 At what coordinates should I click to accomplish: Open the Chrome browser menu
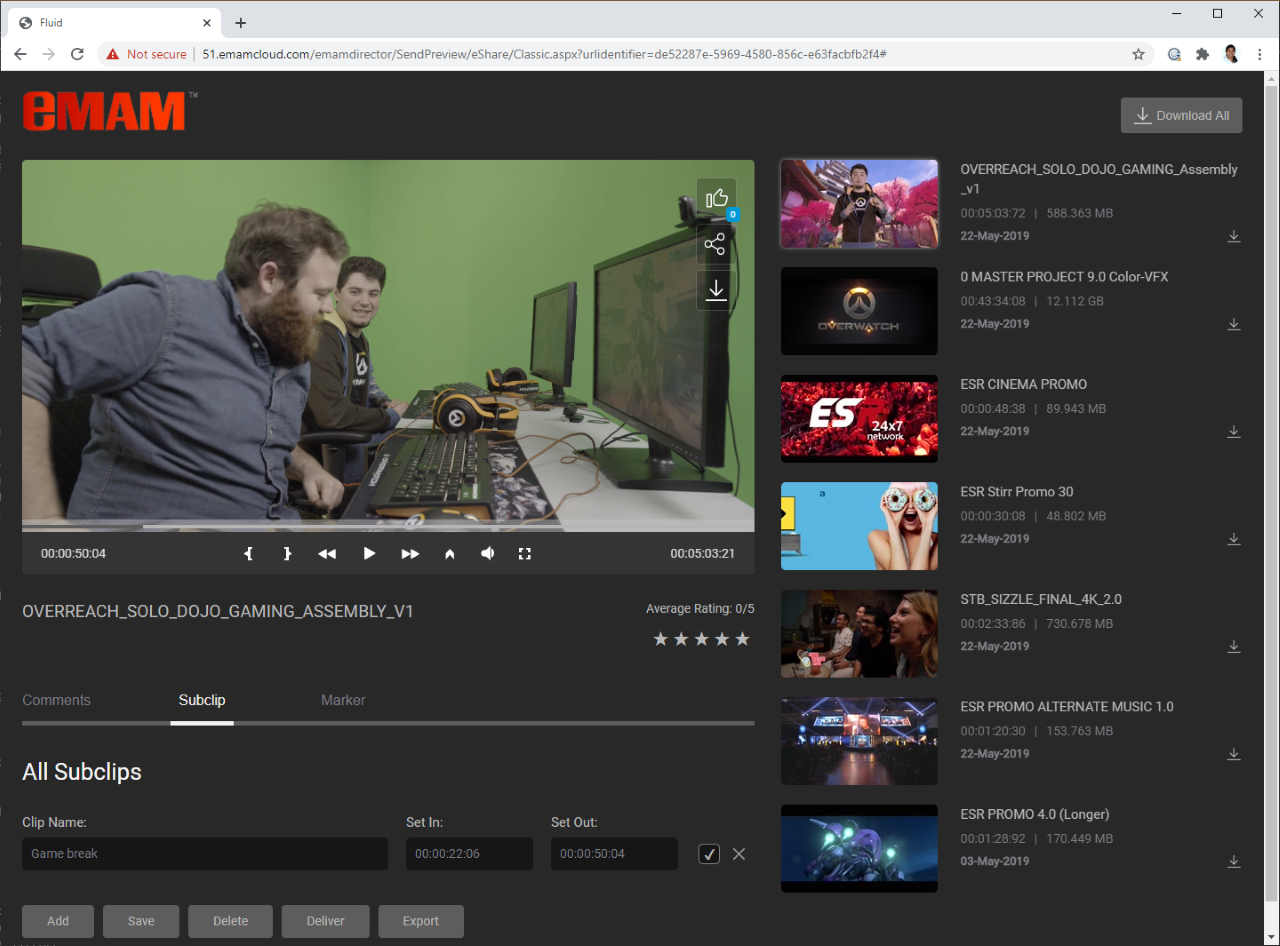click(x=1259, y=53)
